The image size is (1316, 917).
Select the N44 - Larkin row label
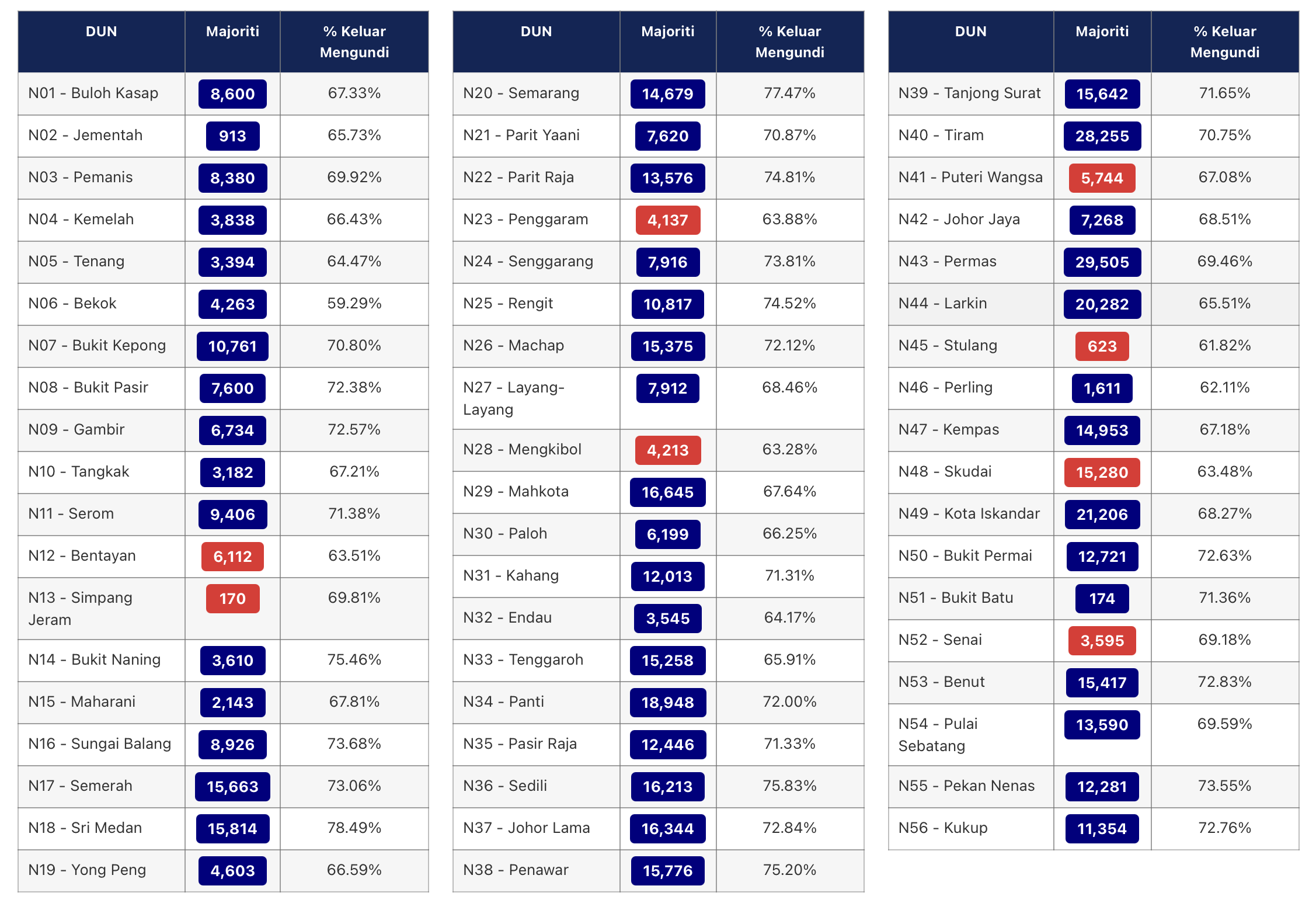pyautogui.click(x=942, y=304)
